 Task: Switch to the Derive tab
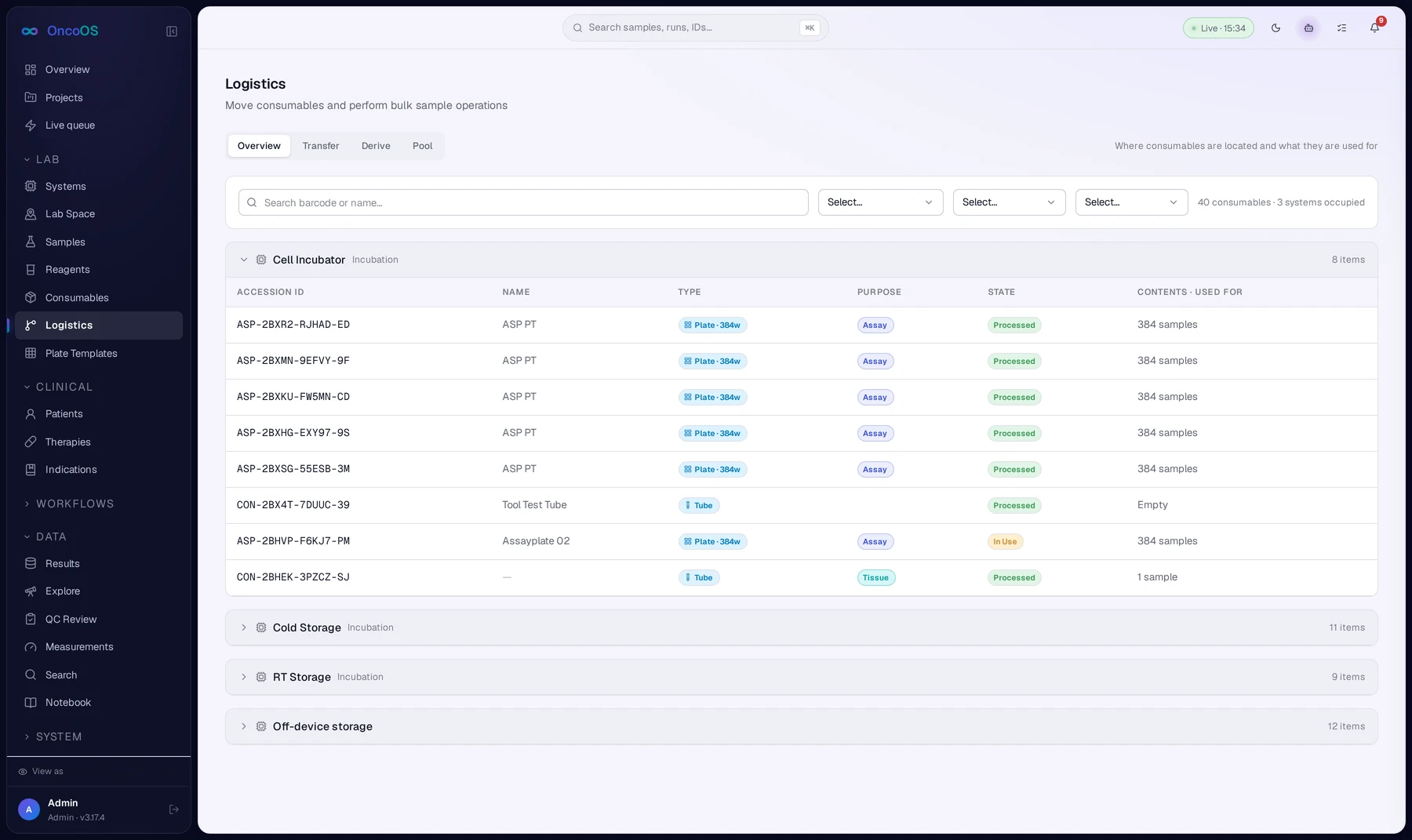point(376,146)
